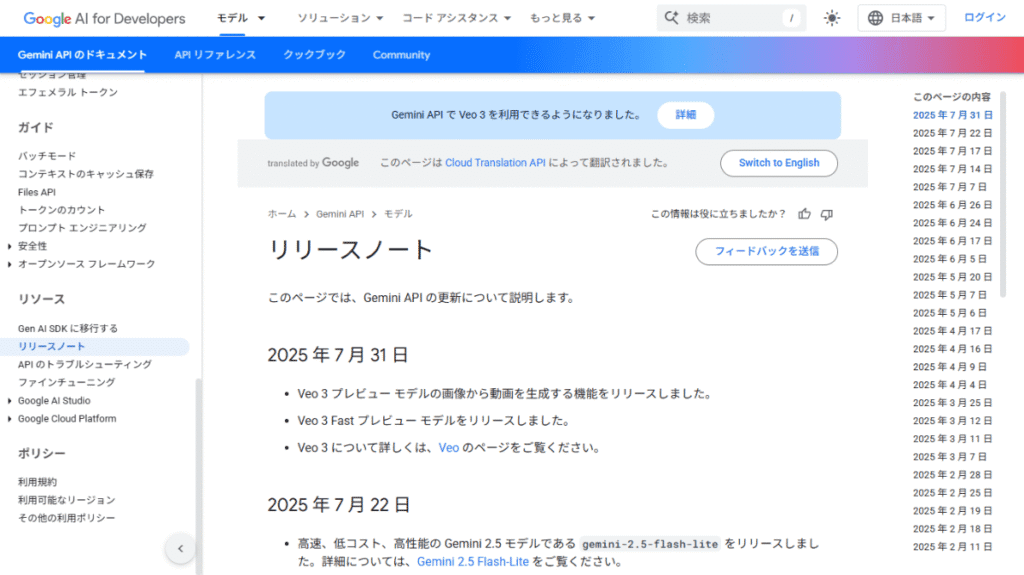Click the Switch to English button

pyautogui.click(x=778, y=163)
